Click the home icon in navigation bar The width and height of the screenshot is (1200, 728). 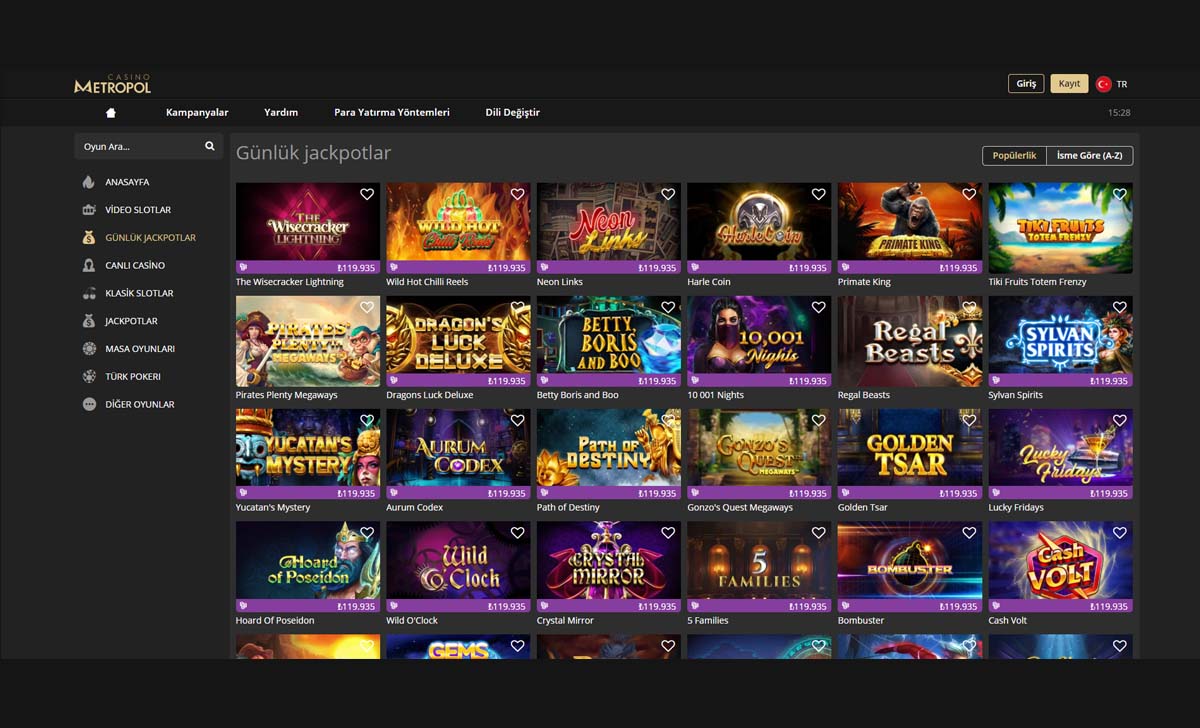pyautogui.click(x=111, y=113)
